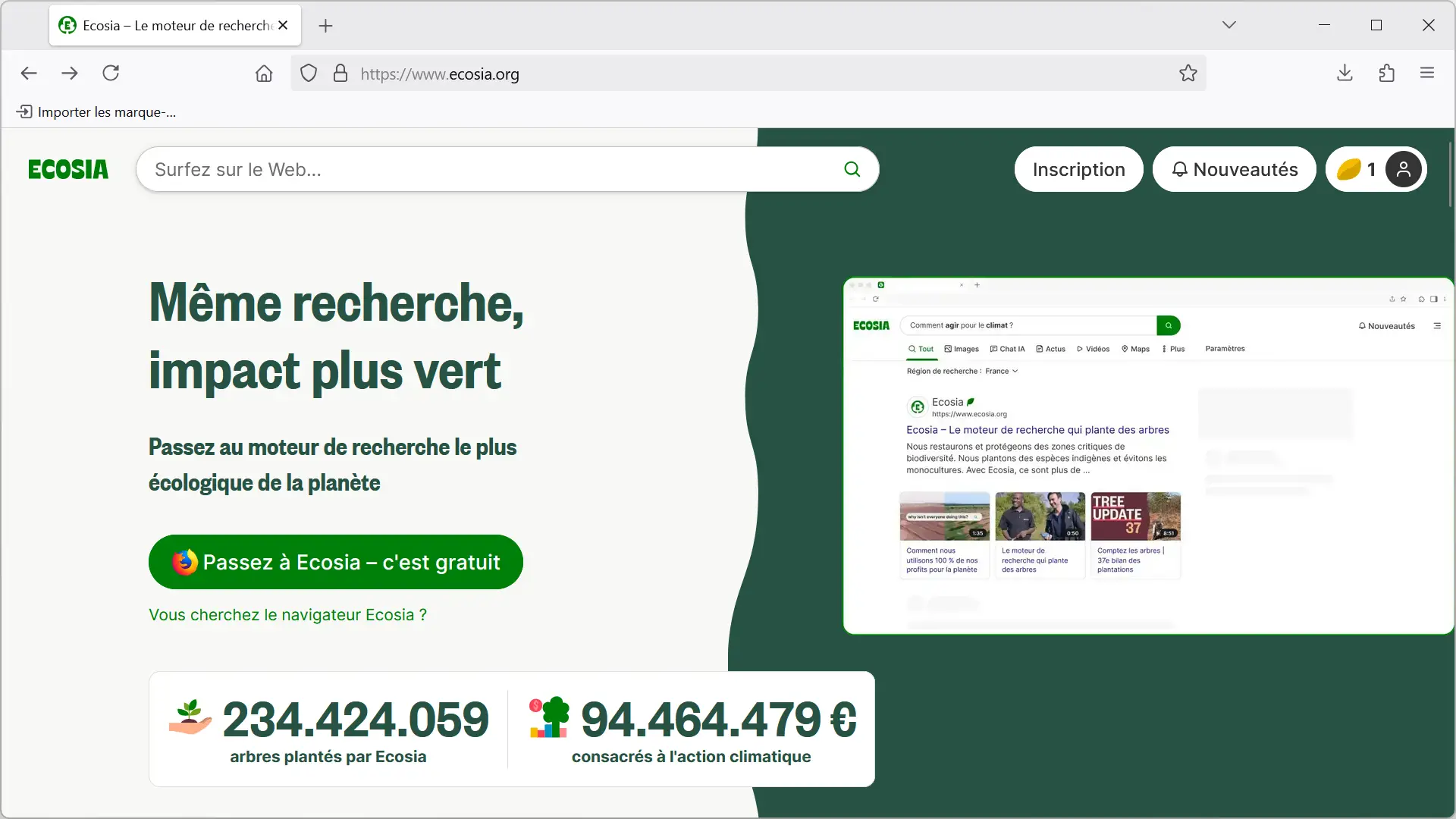1456x819 pixels.
Task: Open the hamburger menu in preview
Action: [x=1437, y=326]
